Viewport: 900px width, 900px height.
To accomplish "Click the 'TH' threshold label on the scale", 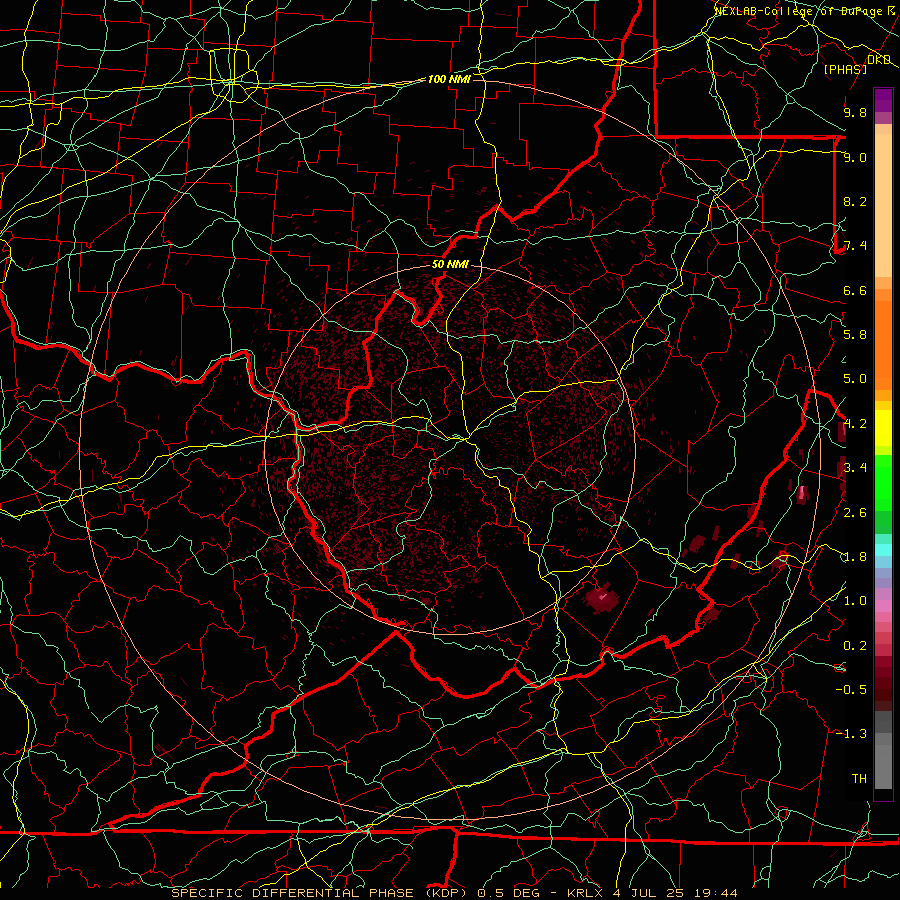I will point(859,779).
